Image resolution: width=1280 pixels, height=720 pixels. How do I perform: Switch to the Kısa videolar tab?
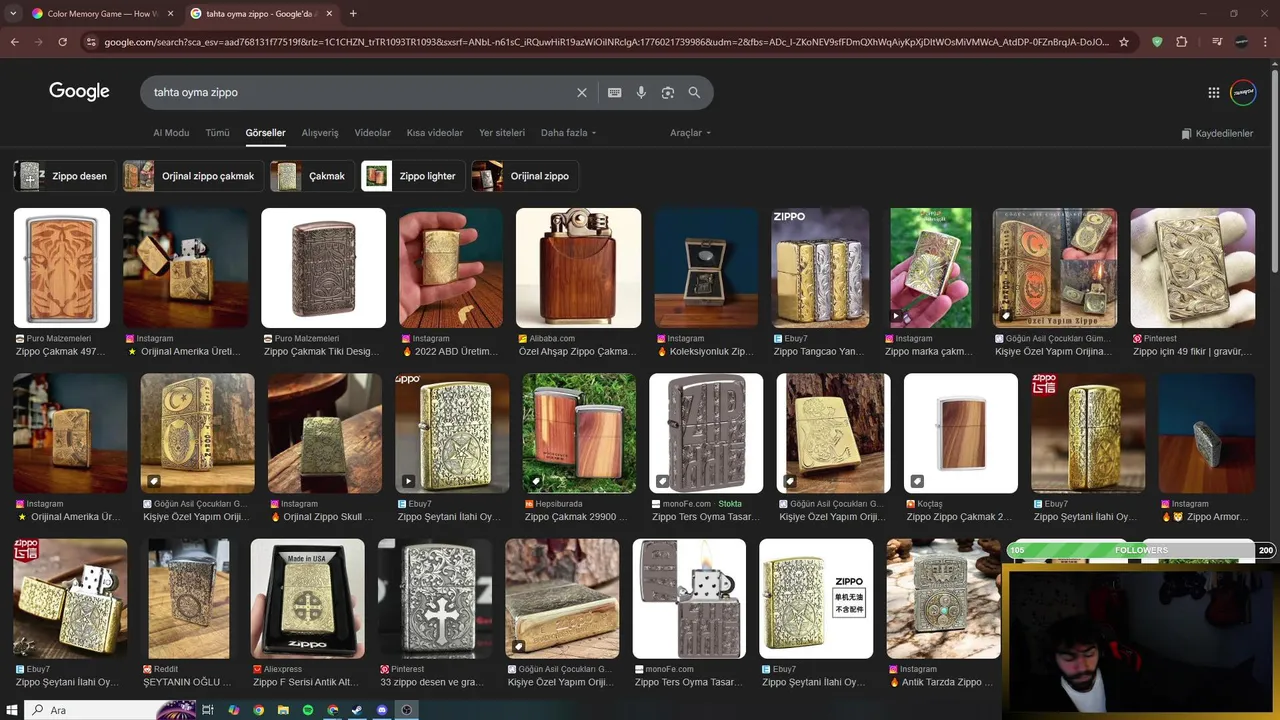434,133
